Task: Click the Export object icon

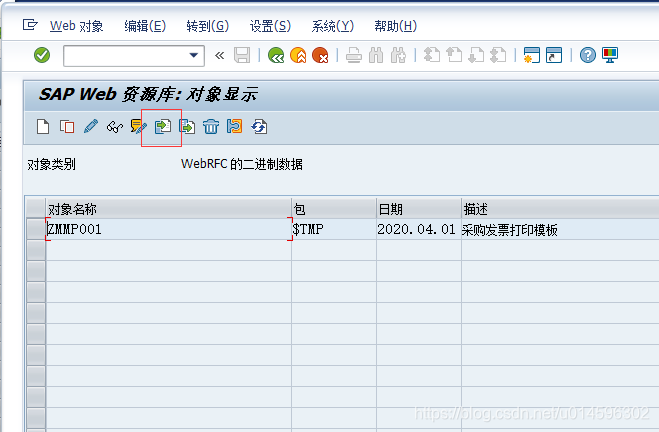Action: [x=187, y=126]
